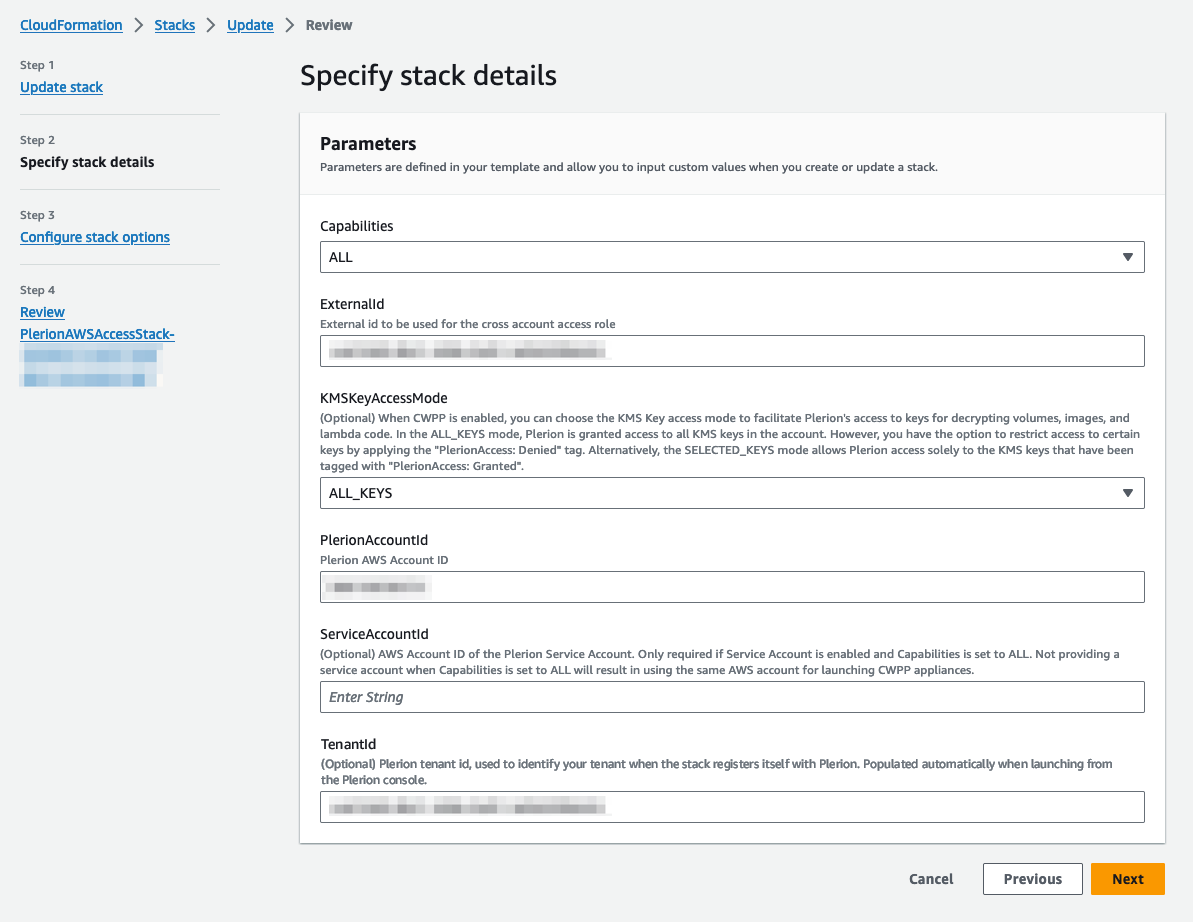Click the External id cross account description
The image size is (1193, 922).
pos(467,324)
